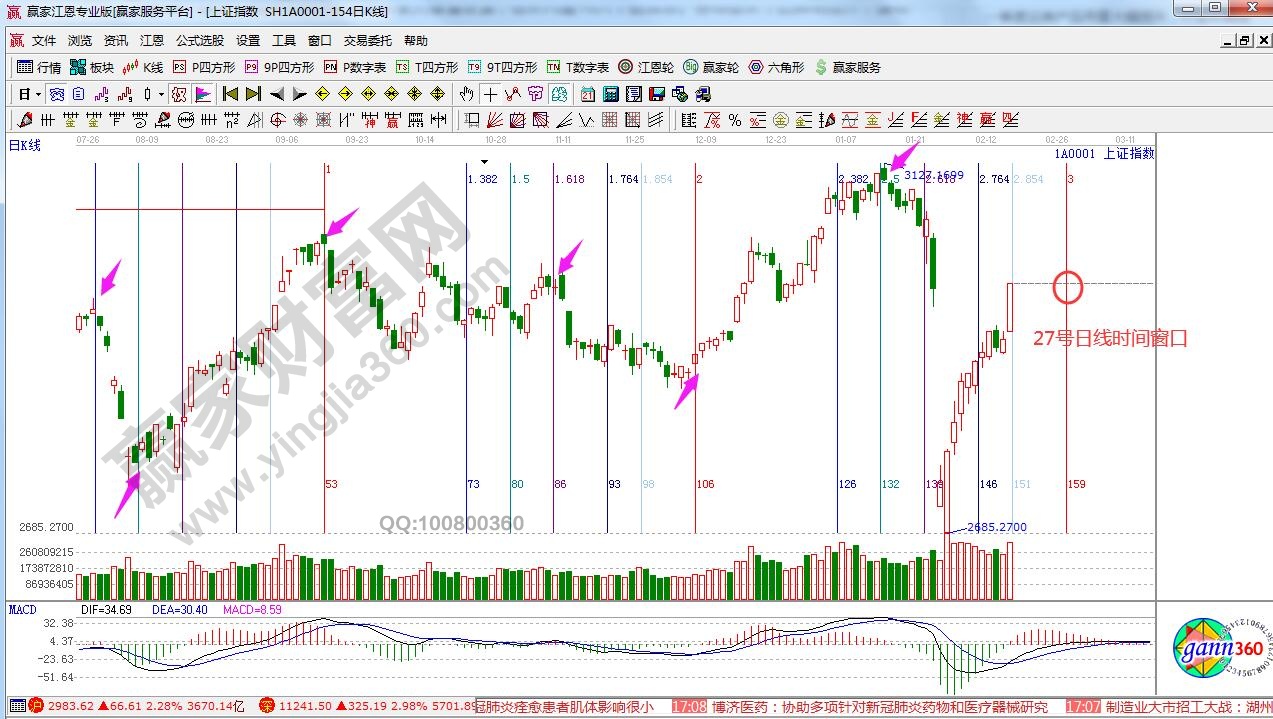Click the 赢家服务 button
This screenshot has height=719, width=1273.
coord(848,67)
